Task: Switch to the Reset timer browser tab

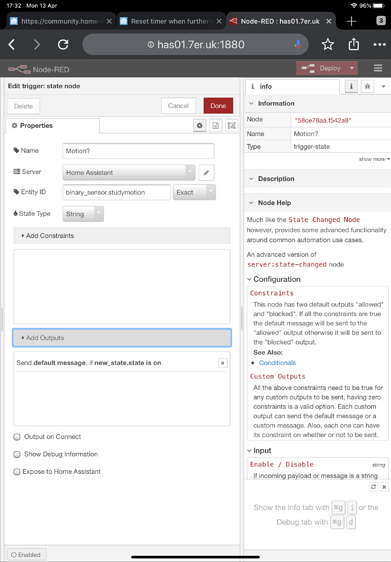Action: coord(171,22)
